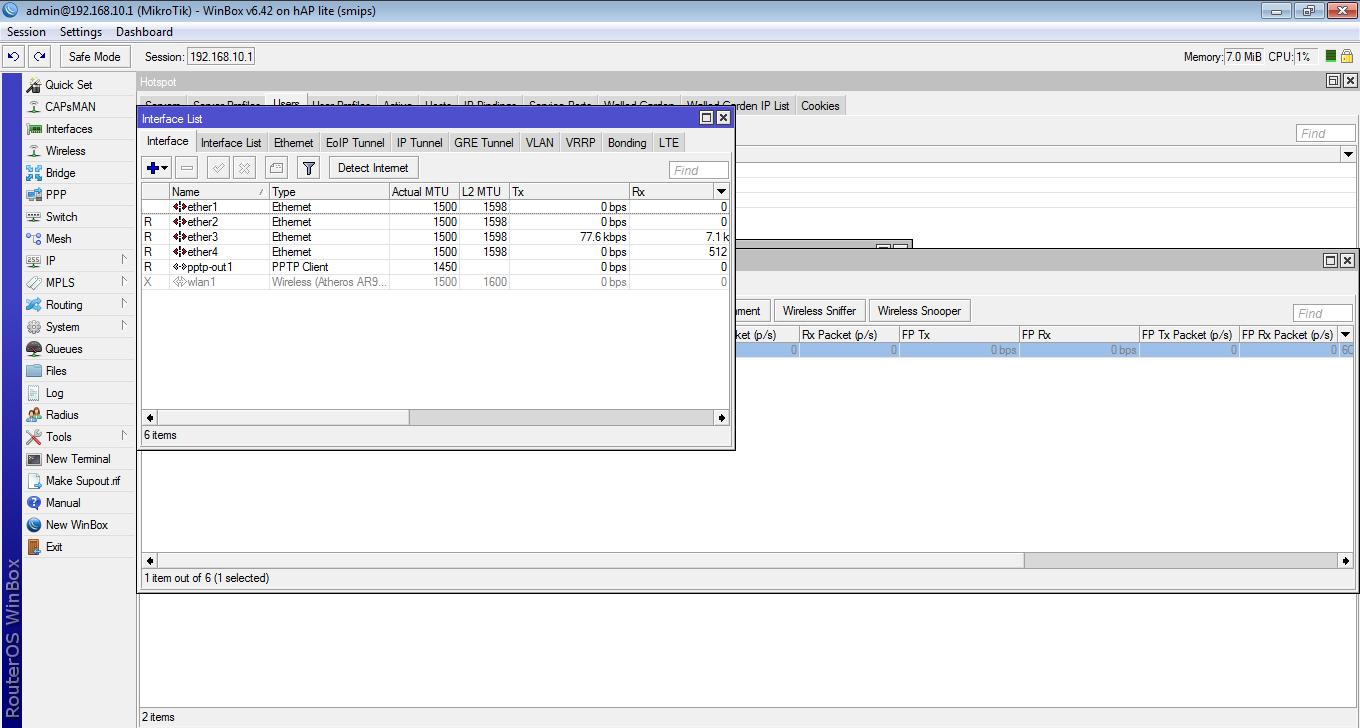Switch to the VLAN tab

pos(540,143)
